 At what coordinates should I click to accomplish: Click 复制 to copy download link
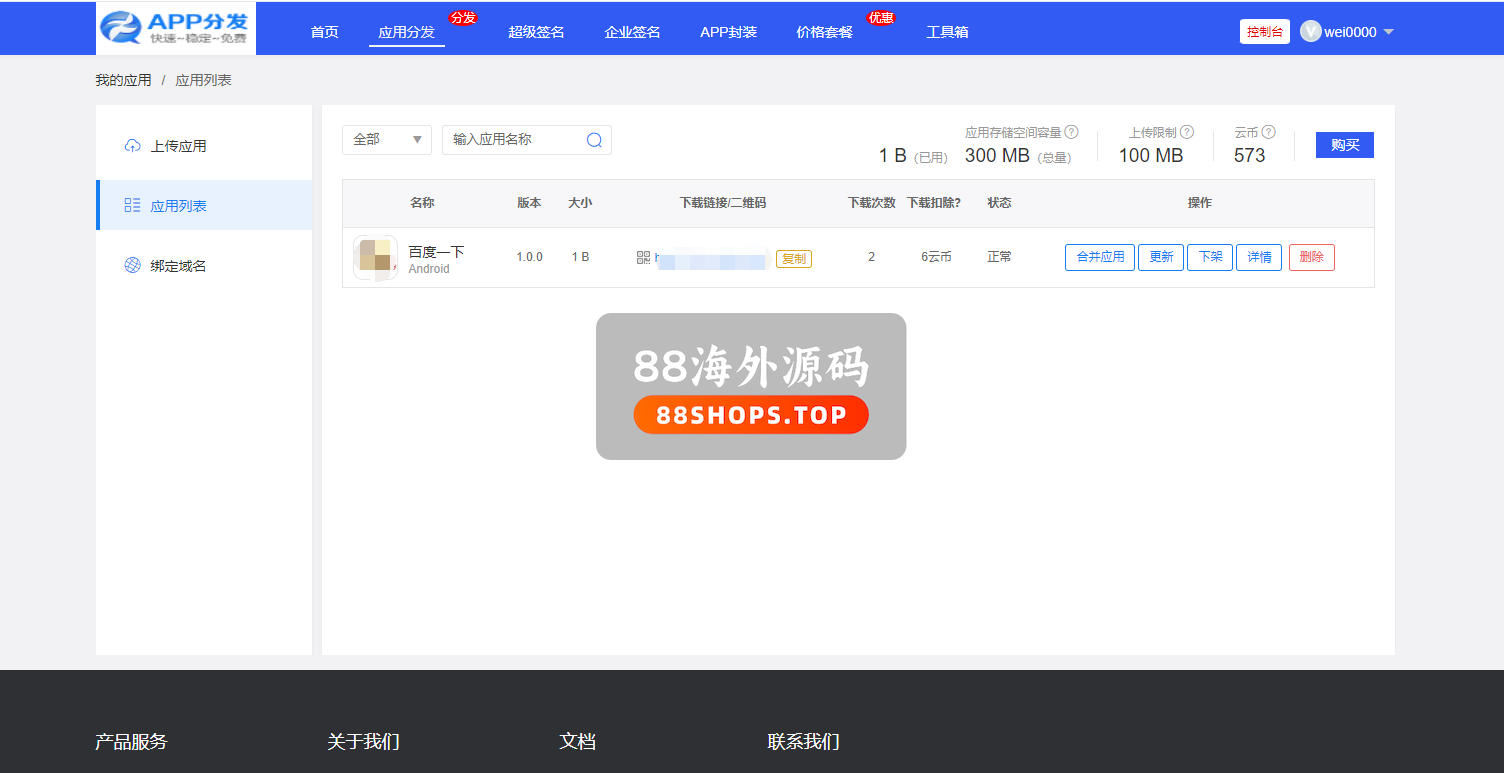tap(793, 258)
